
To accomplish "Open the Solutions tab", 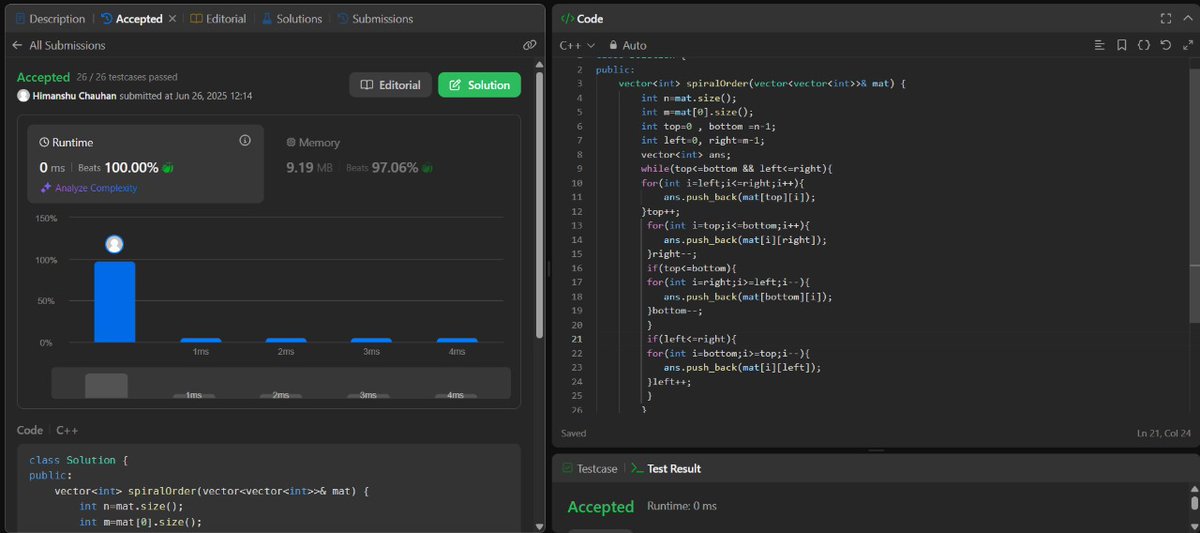I will click(292, 19).
